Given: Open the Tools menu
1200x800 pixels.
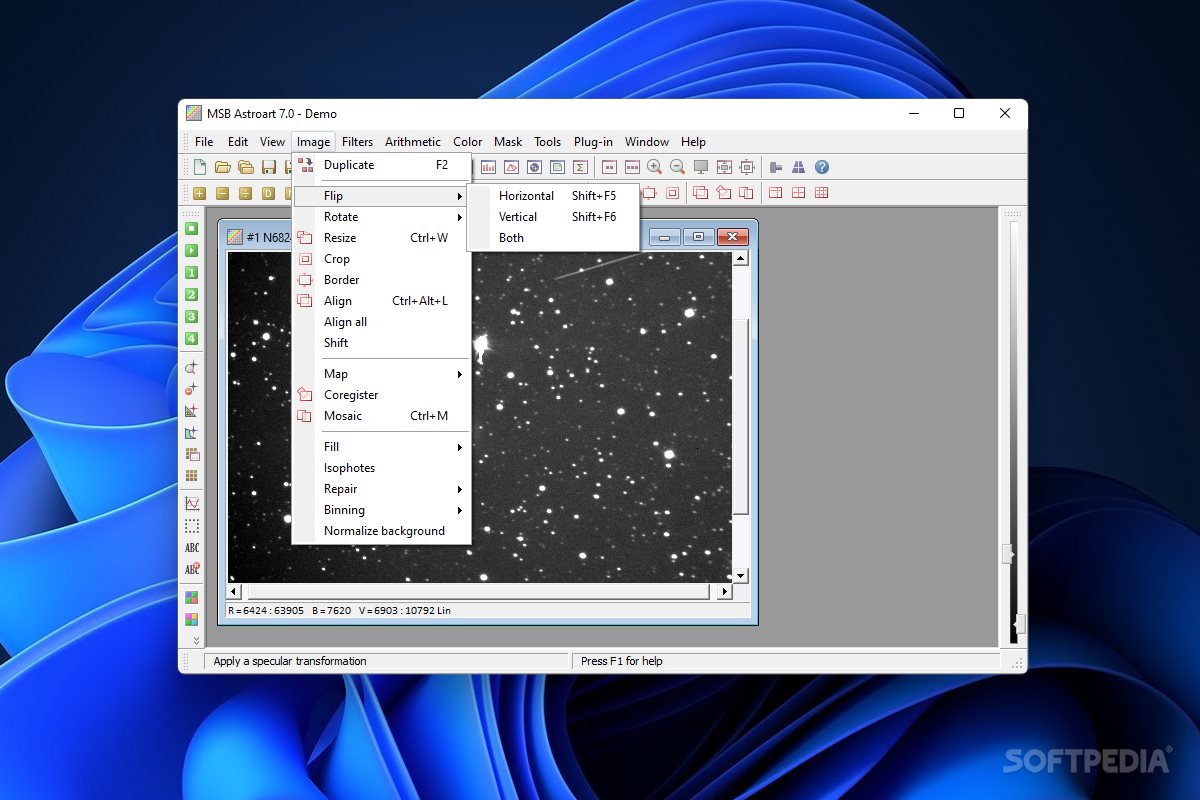Looking at the screenshot, I should (547, 142).
